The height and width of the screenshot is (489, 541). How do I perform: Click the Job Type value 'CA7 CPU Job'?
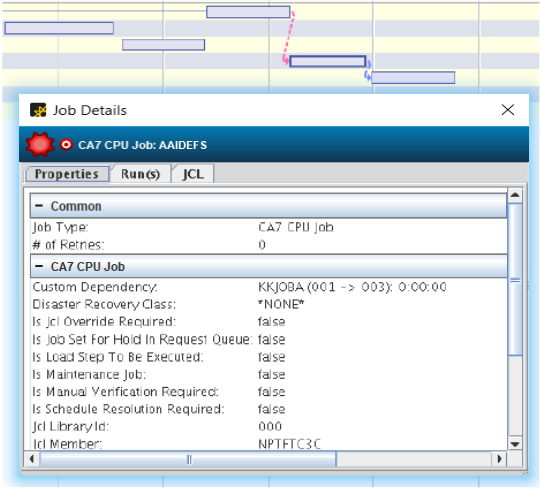[296, 227]
